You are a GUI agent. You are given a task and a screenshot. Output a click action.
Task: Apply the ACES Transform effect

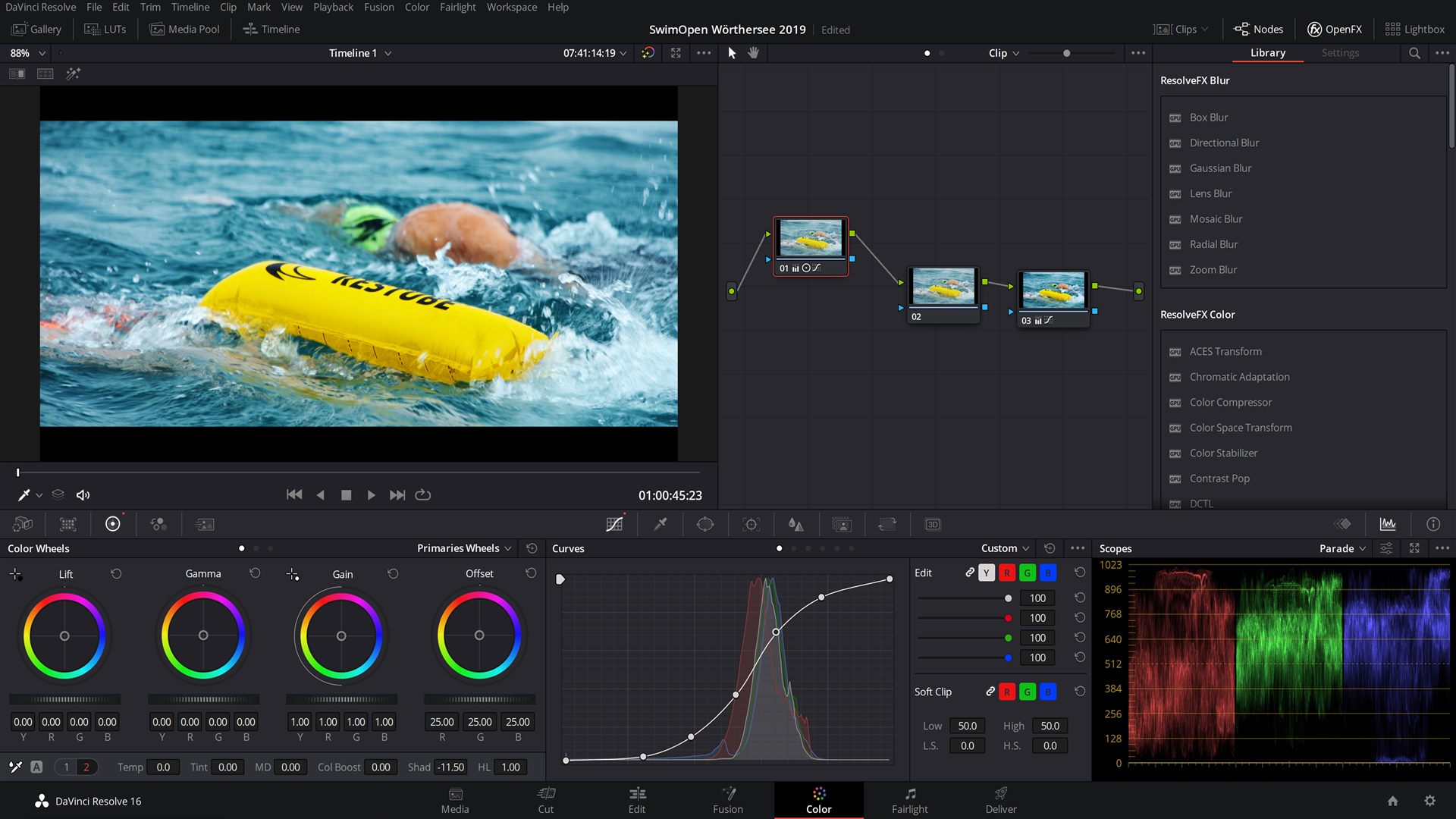click(1225, 351)
